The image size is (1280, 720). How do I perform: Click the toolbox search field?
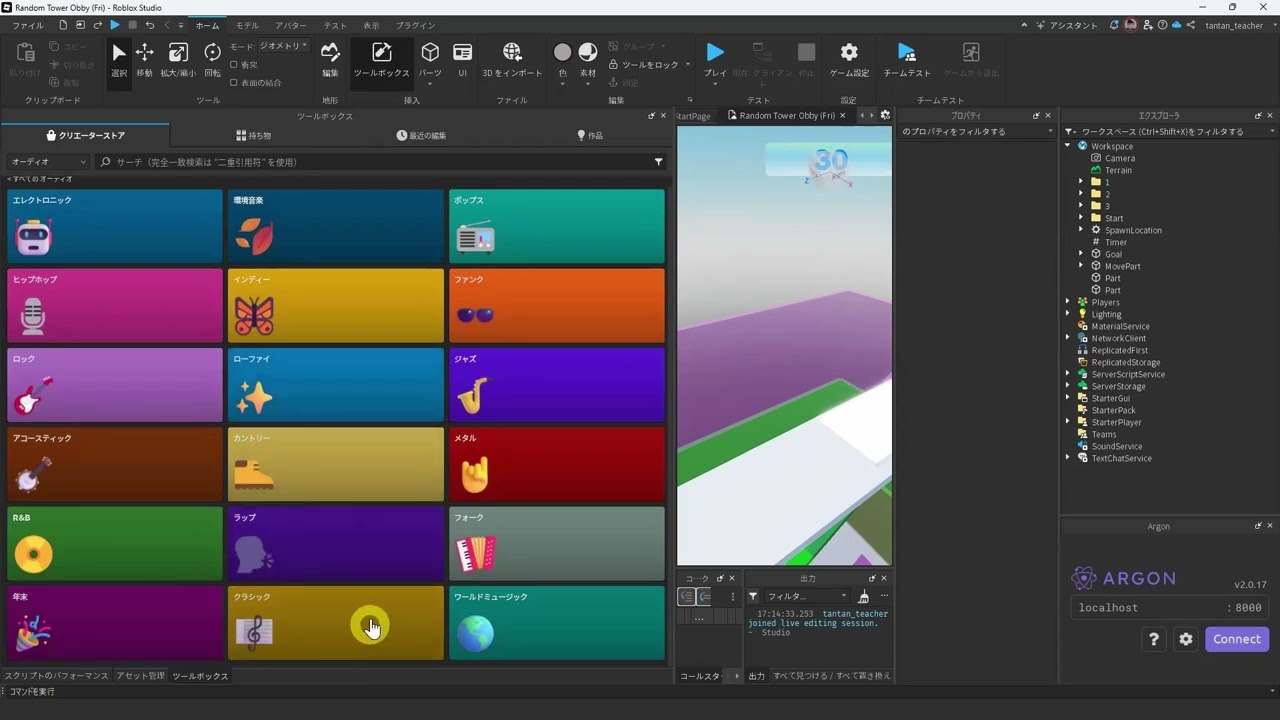pyautogui.click(x=380, y=162)
